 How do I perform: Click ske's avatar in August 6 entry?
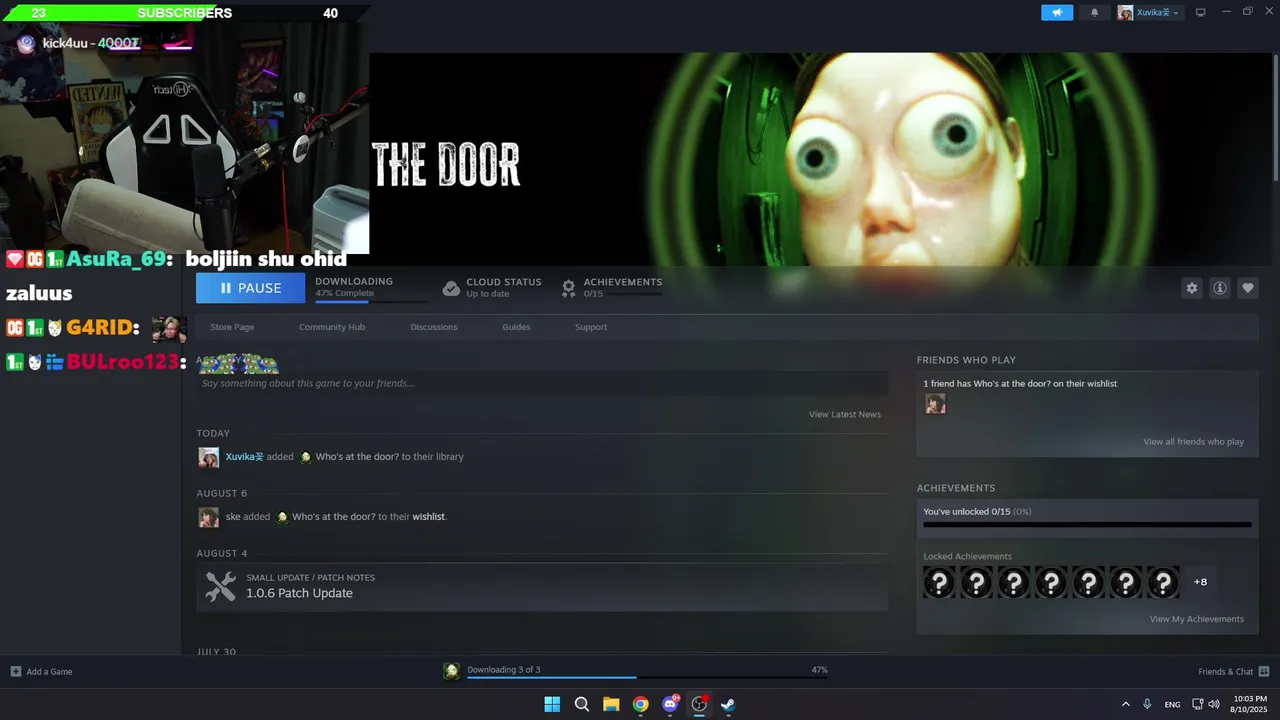208,517
